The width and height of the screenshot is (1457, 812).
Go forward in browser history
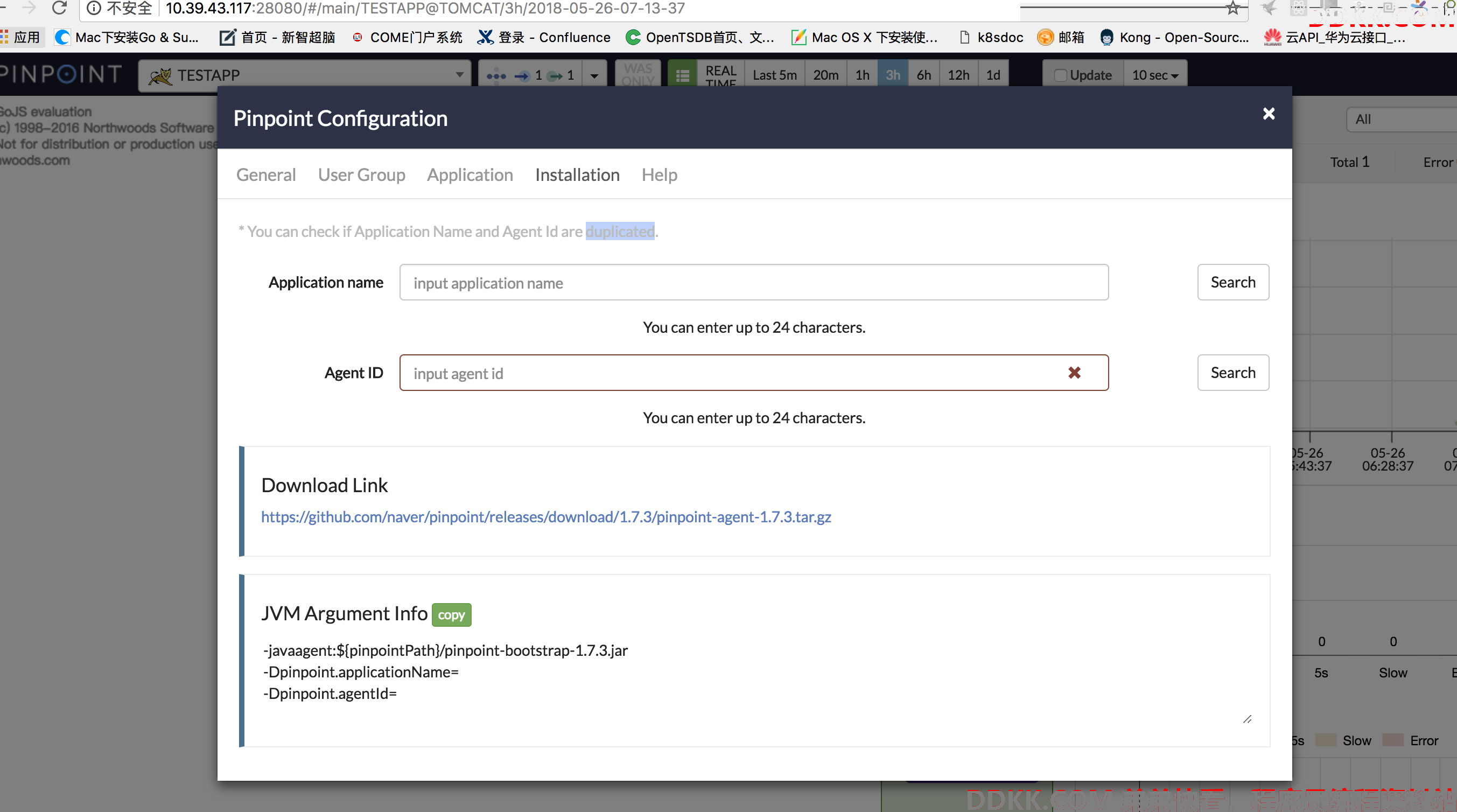(29, 8)
